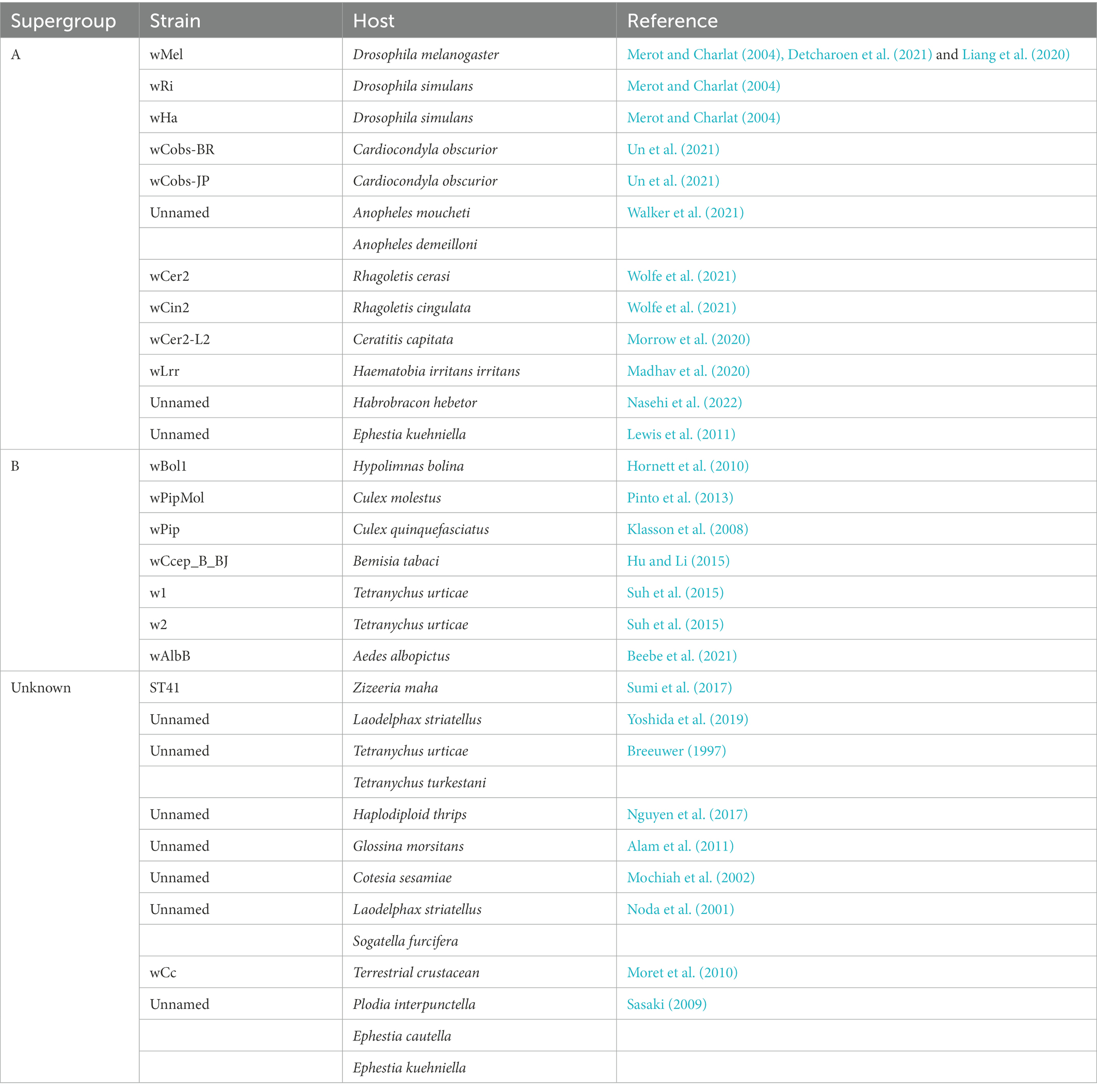This screenshot has height=1092, width=1097.
Task: Open the Madhav et al. (2020) reference
Action: 688,372
